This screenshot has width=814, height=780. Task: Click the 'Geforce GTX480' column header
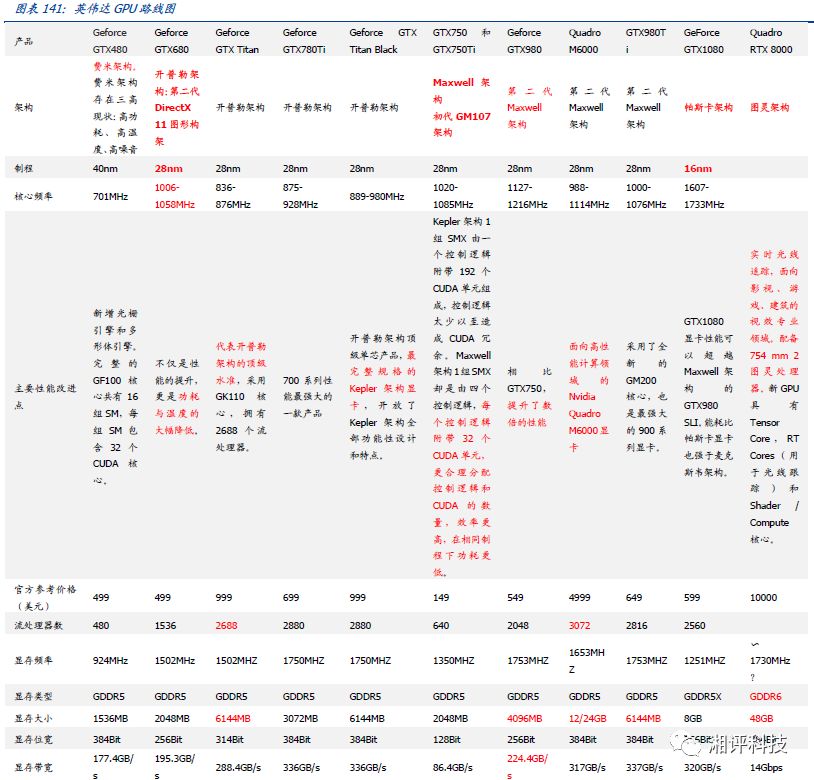110,41
